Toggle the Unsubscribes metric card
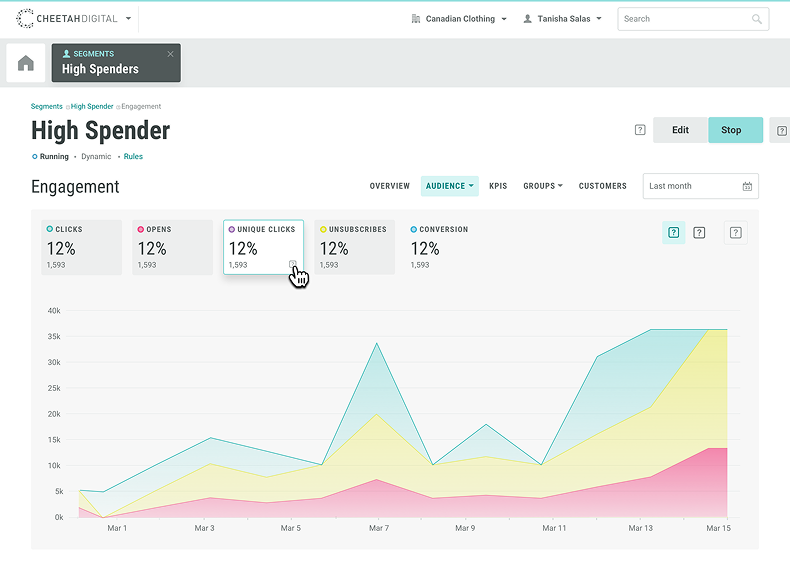Image resolution: width=790 pixels, height=581 pixels. 354,247
